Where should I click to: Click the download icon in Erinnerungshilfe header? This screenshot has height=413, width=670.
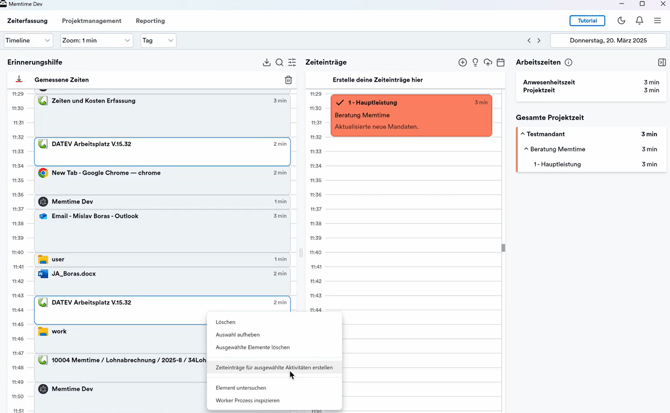point(267,63)
